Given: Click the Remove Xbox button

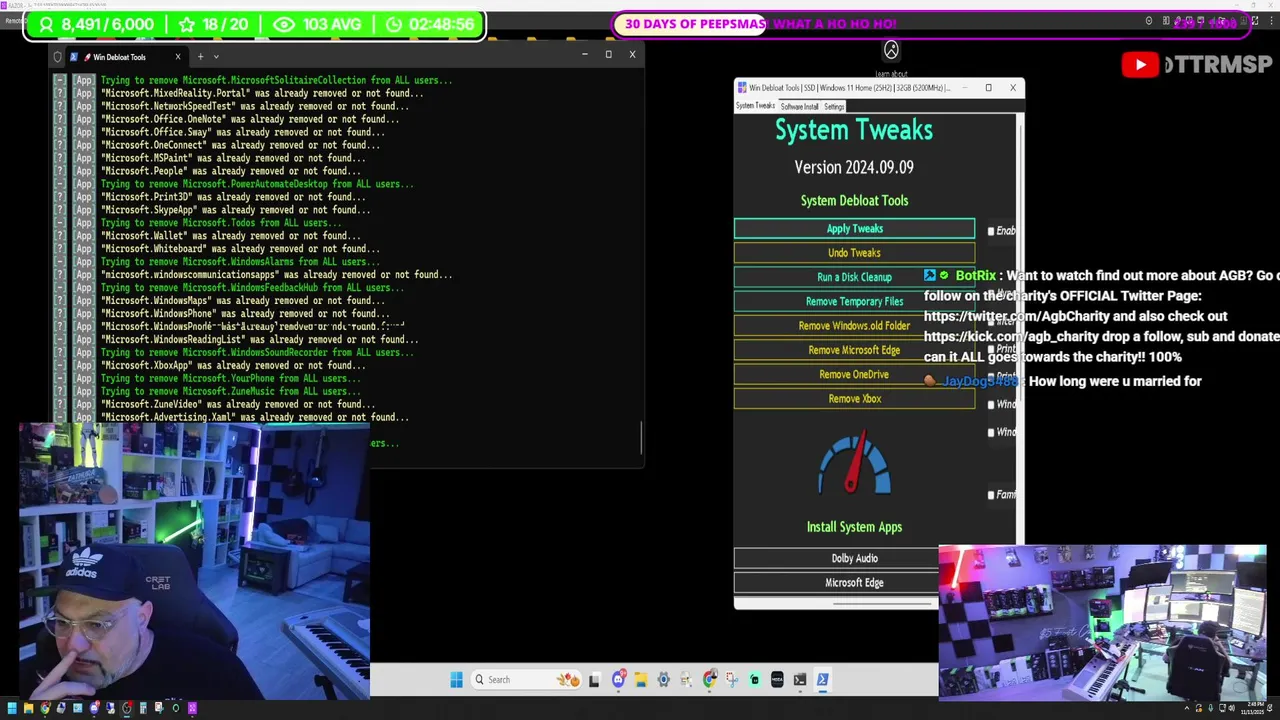Looking at the screenshot, I should (x=854, y=398).
